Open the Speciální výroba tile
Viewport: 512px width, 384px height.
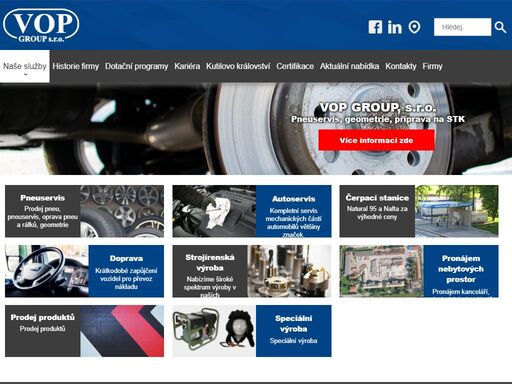pyautogui.click(x=252, y=331)
